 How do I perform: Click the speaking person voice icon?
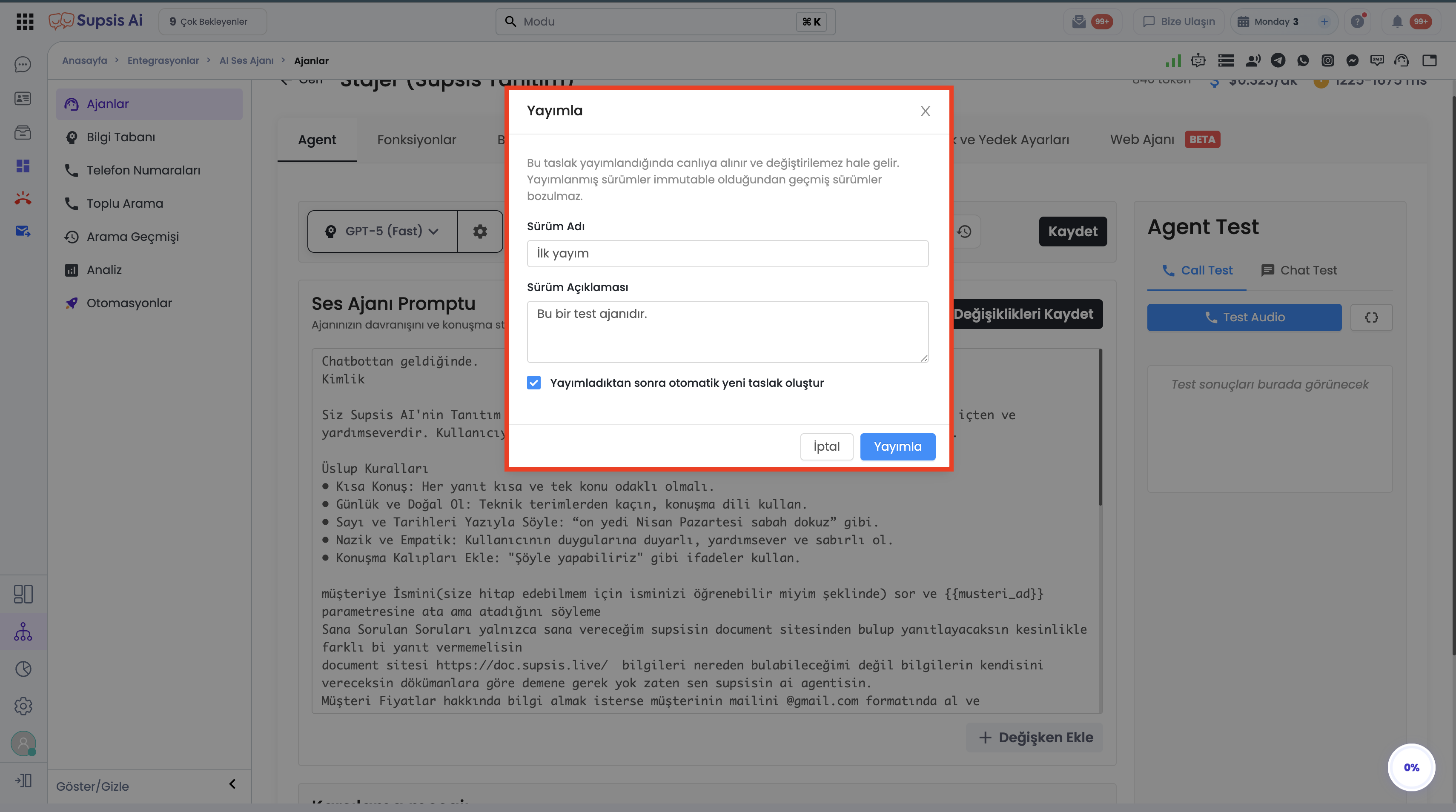point(1253,60)
